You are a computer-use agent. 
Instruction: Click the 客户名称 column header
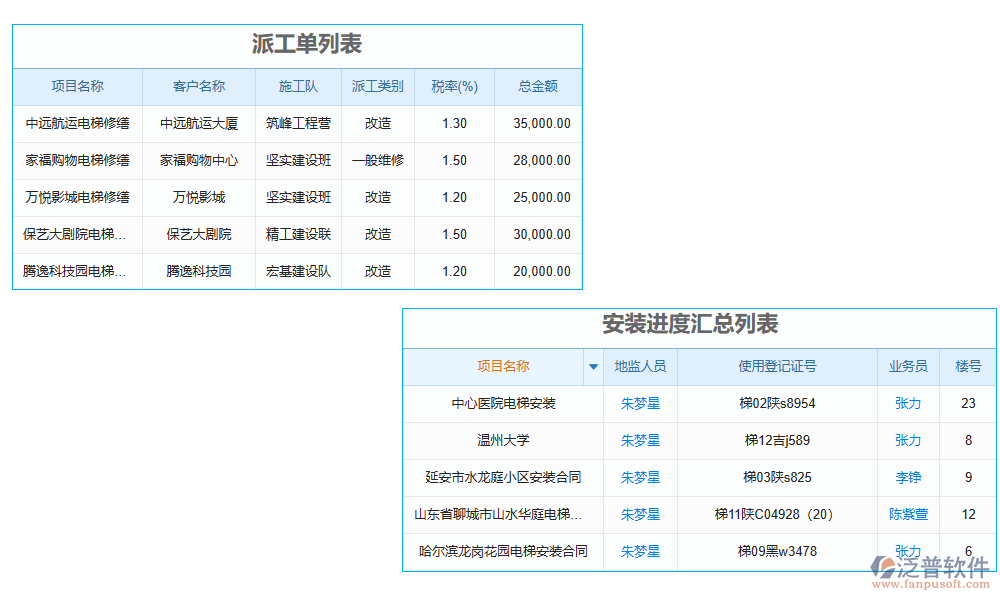pyautogui.click(x=199, y=87)
